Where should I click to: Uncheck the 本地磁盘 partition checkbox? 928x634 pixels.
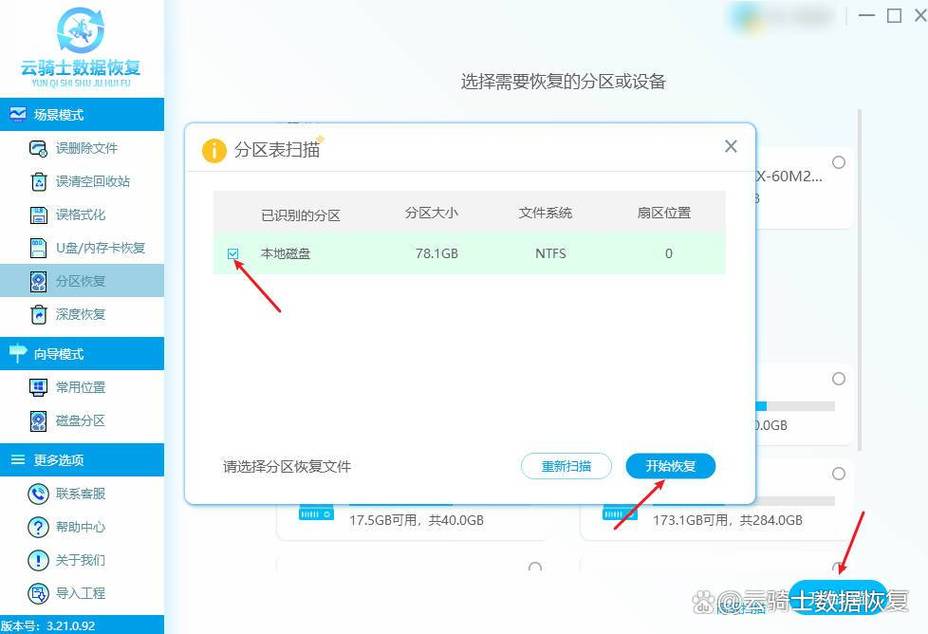coord(233,253)
